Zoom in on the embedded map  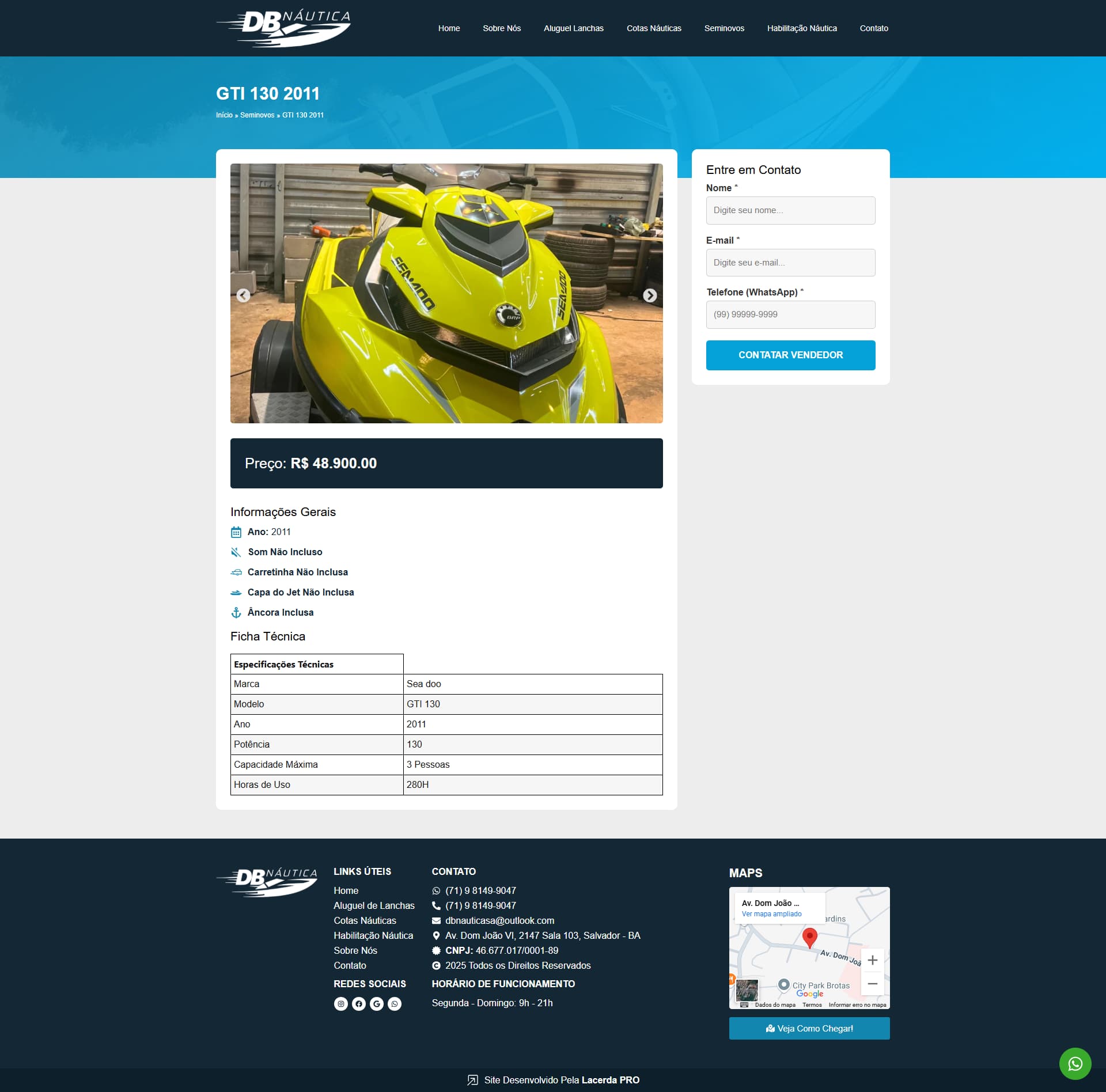872,960
